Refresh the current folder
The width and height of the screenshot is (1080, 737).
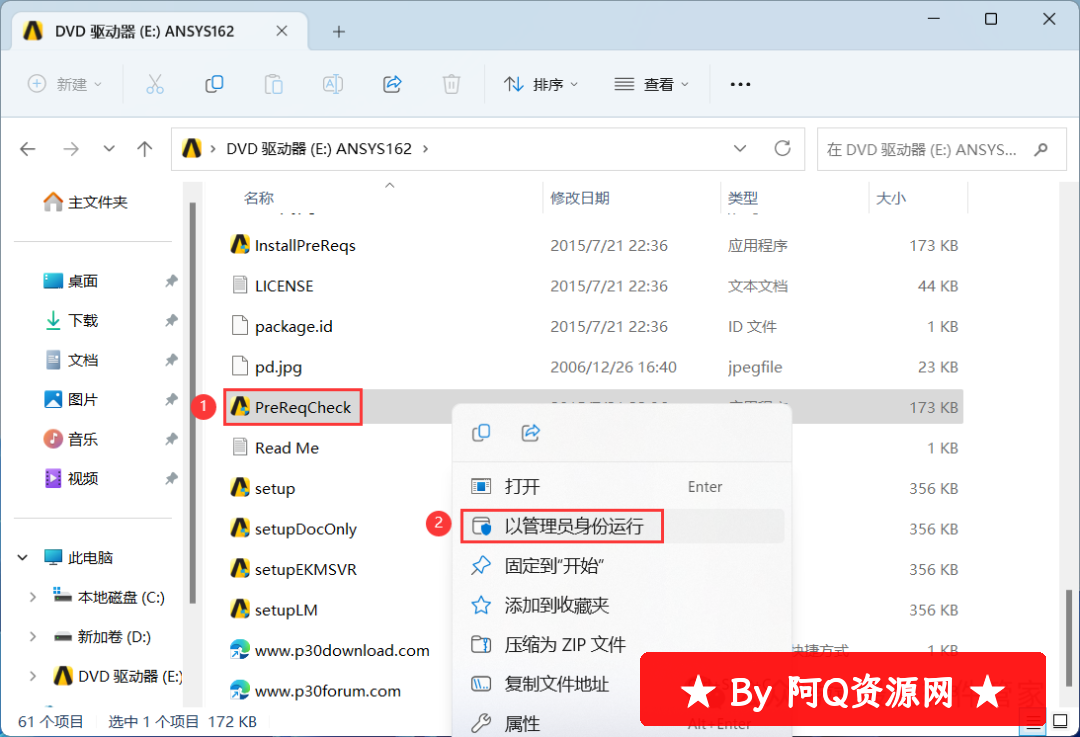coord(782,148)
